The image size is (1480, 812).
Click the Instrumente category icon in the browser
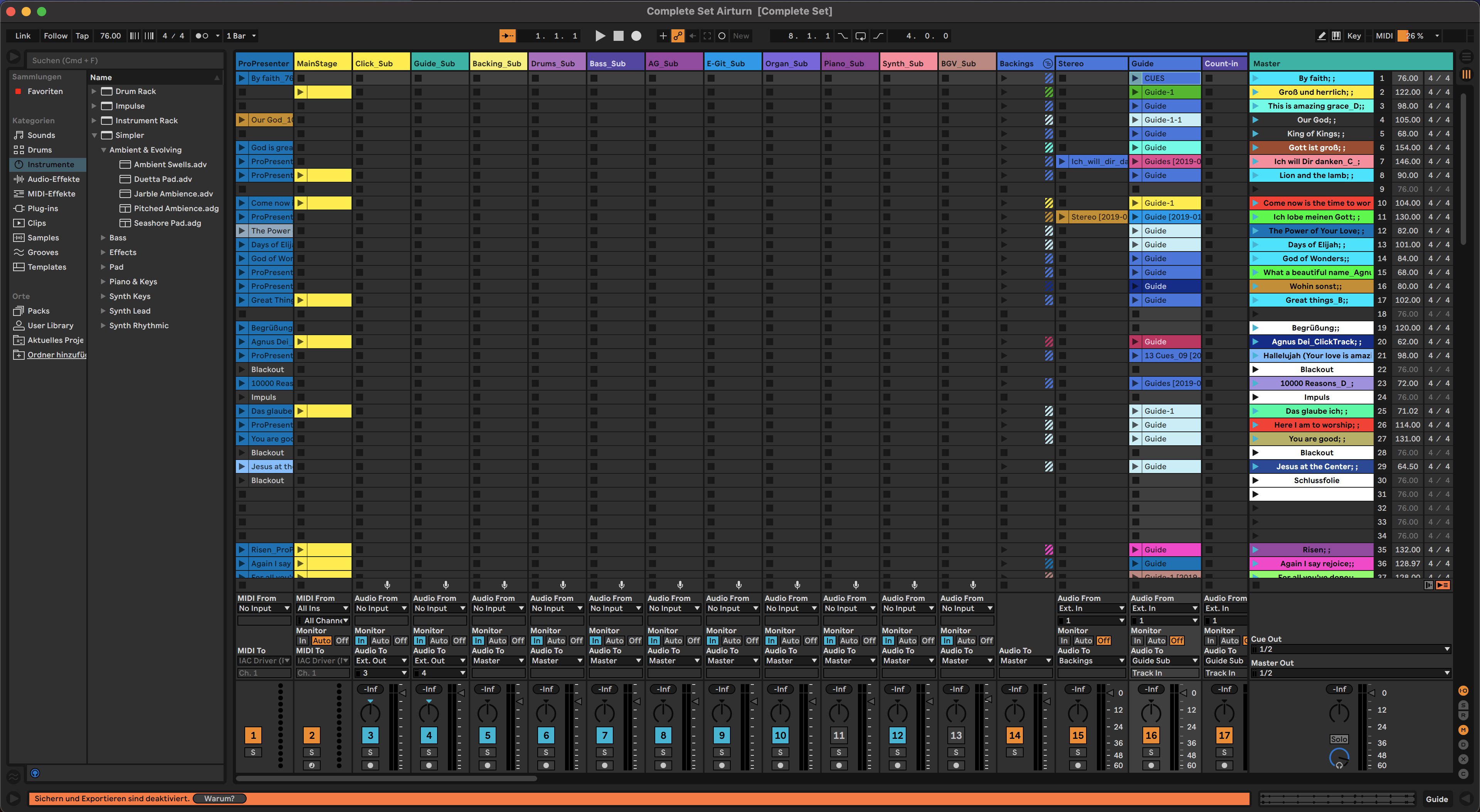(x=19, y=164)
